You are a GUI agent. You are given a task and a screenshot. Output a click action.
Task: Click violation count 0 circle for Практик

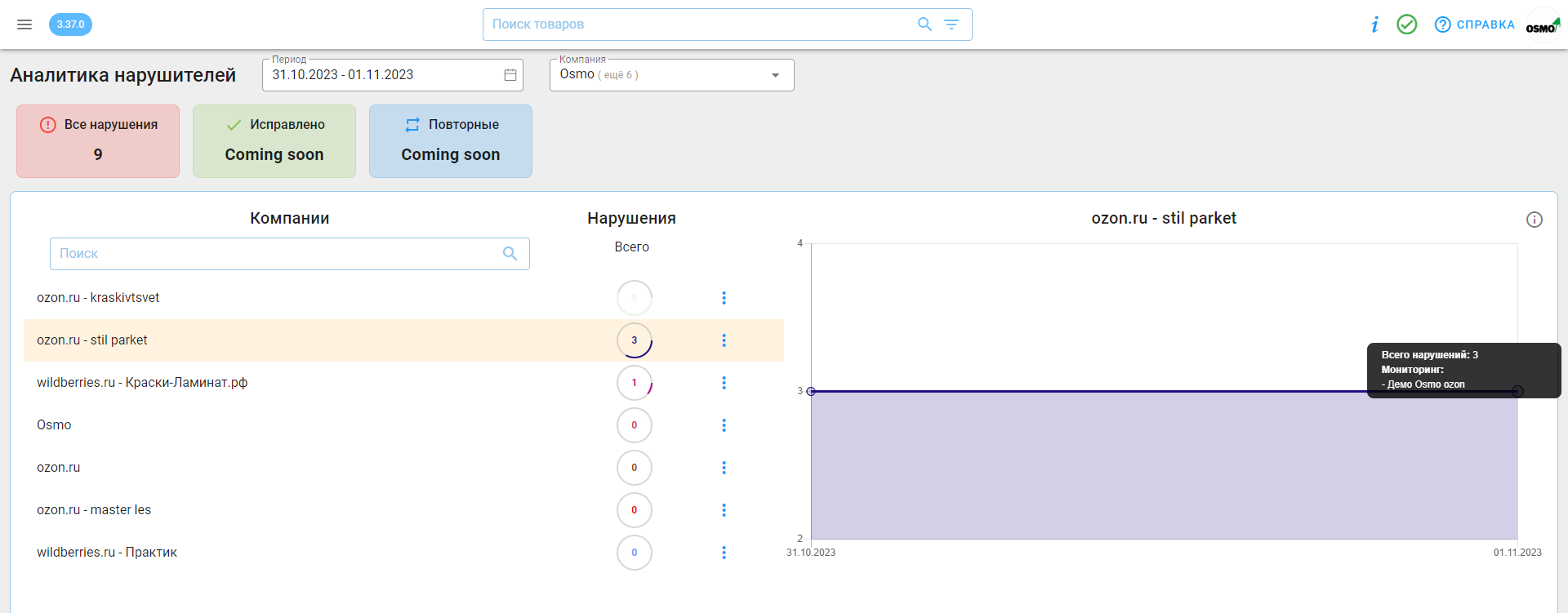coord(635,553)
